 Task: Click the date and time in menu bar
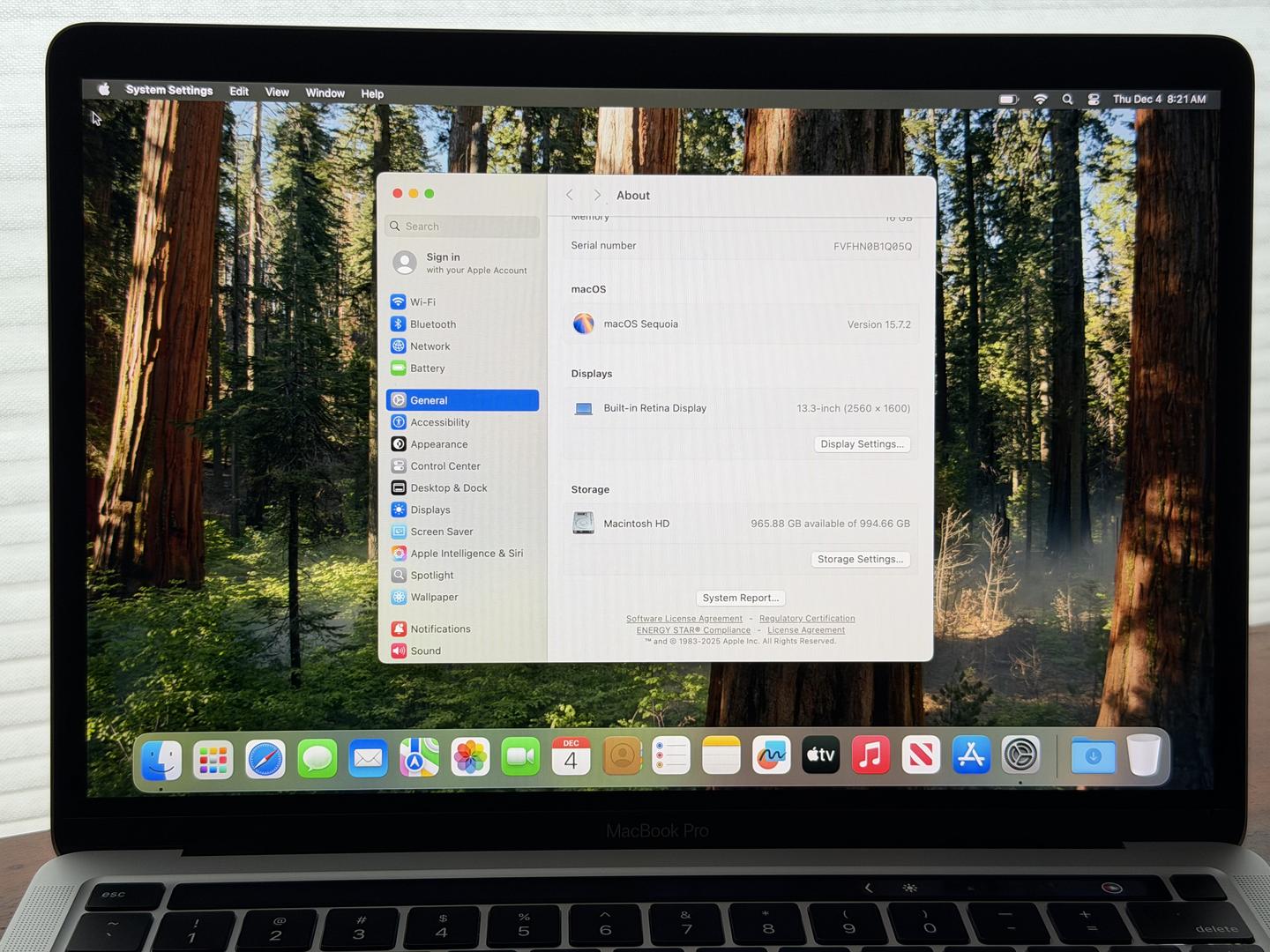point(1159,100)
